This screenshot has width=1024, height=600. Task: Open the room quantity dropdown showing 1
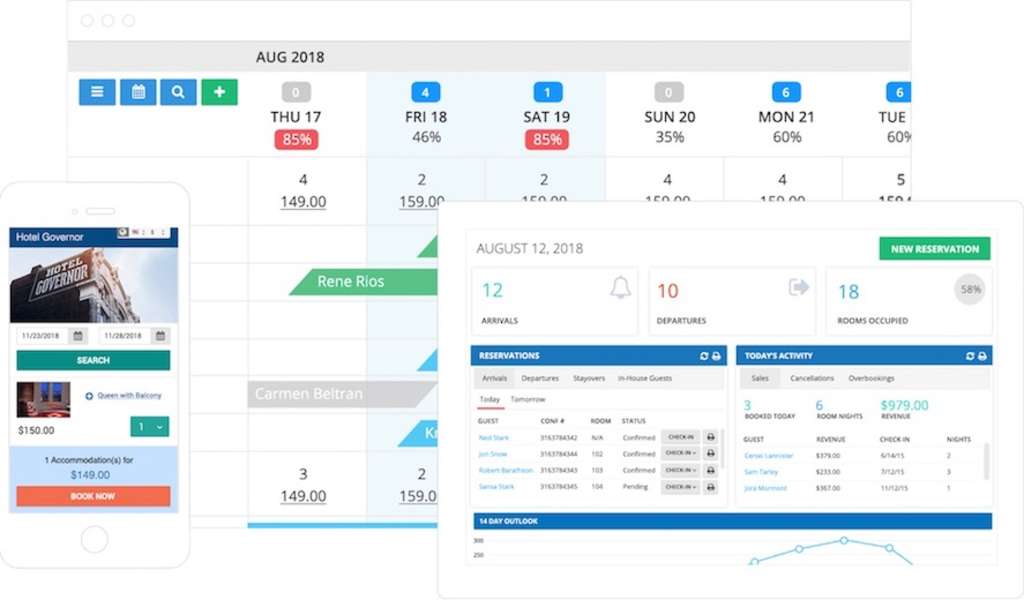coord(150,426)
